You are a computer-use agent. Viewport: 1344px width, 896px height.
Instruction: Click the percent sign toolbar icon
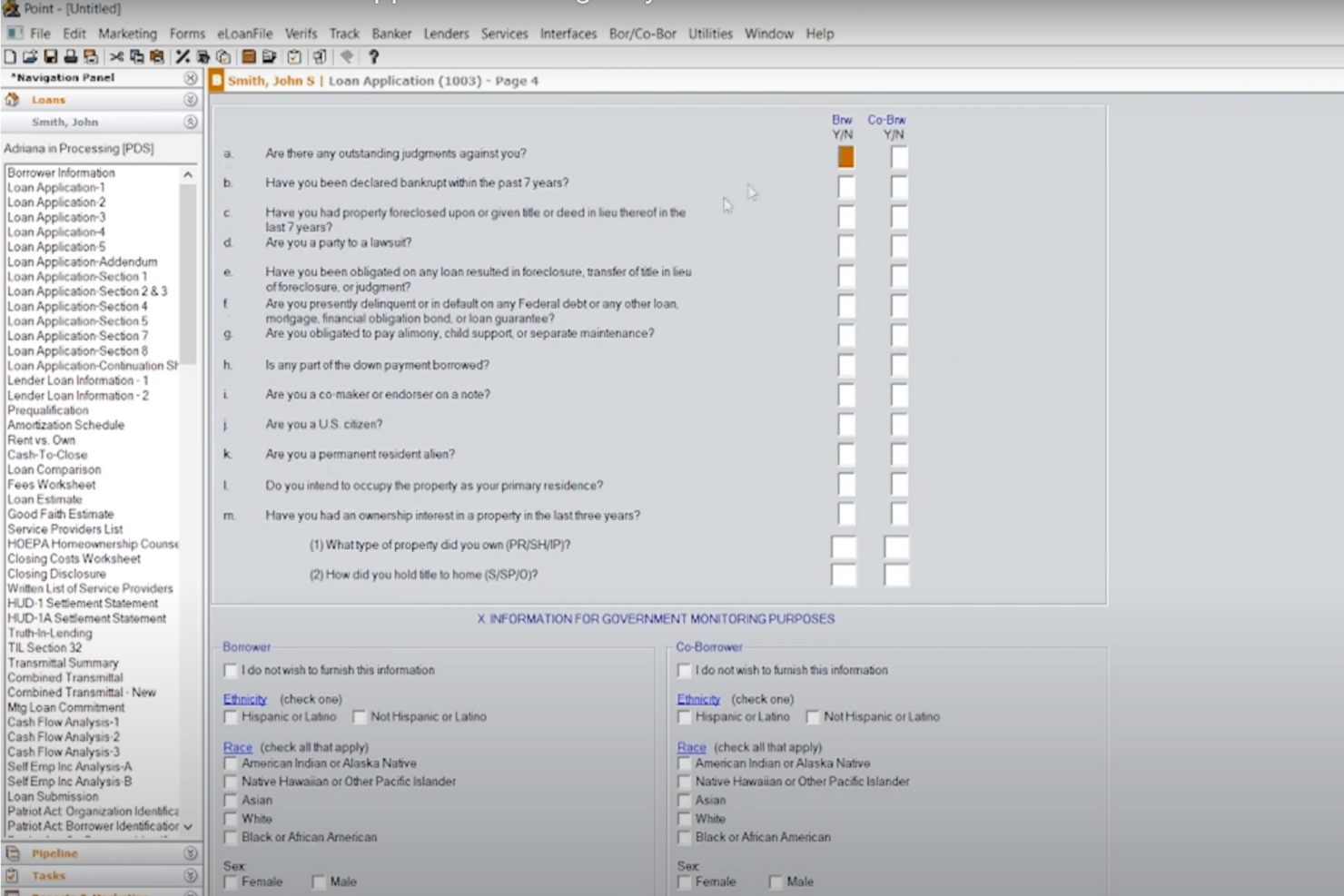183,57
